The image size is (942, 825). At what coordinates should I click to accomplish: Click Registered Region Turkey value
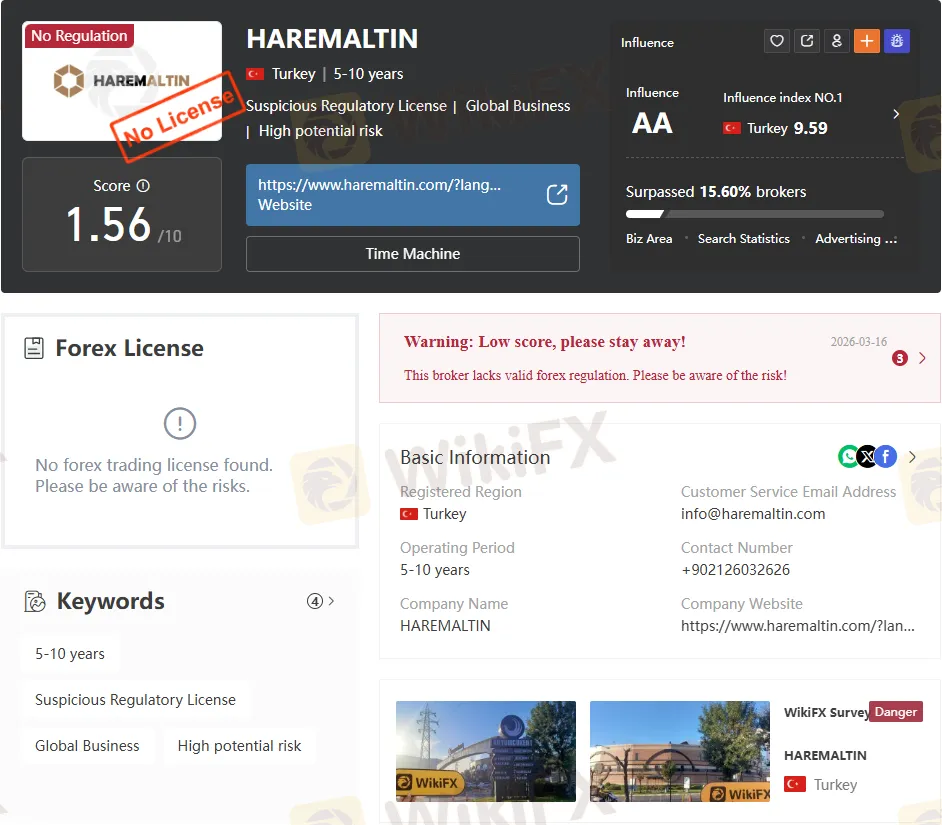433,514
